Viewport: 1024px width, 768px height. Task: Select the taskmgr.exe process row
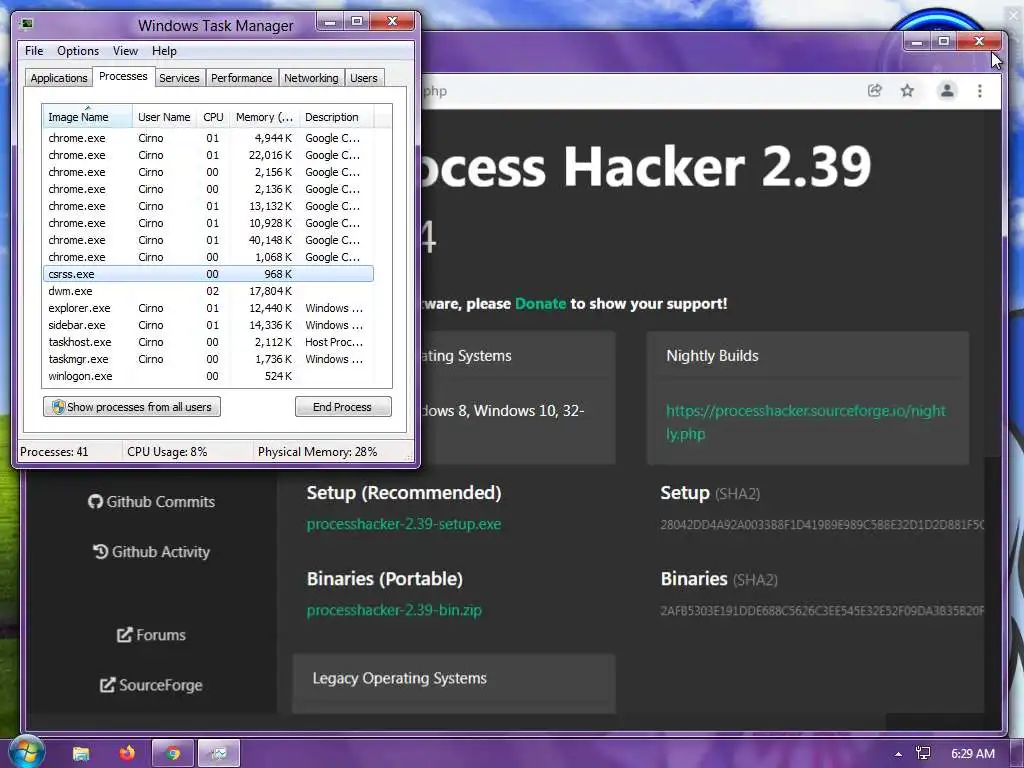point(208,359)
